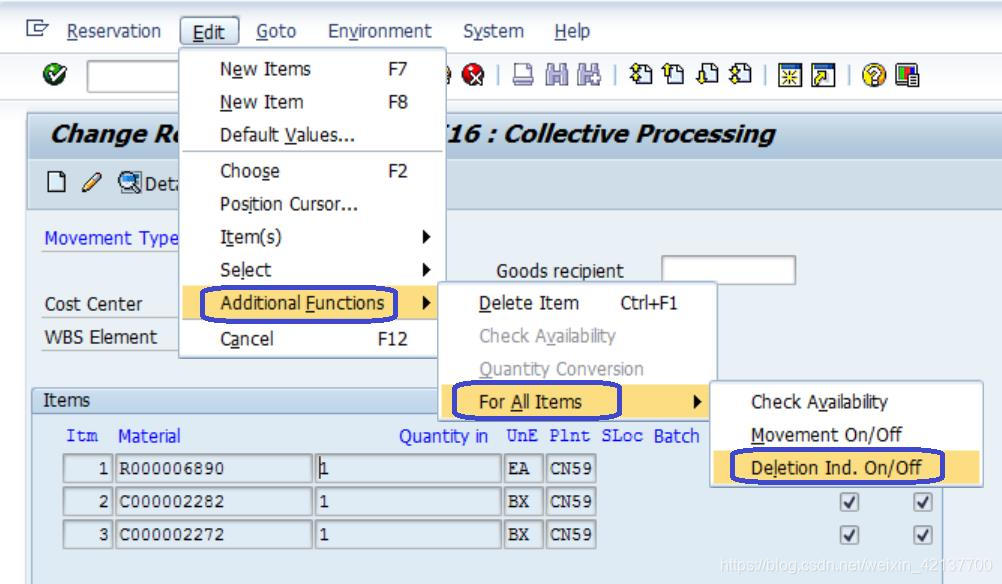Click the WBS Element label
This screenshot has width=1002, height=584.
100,337
